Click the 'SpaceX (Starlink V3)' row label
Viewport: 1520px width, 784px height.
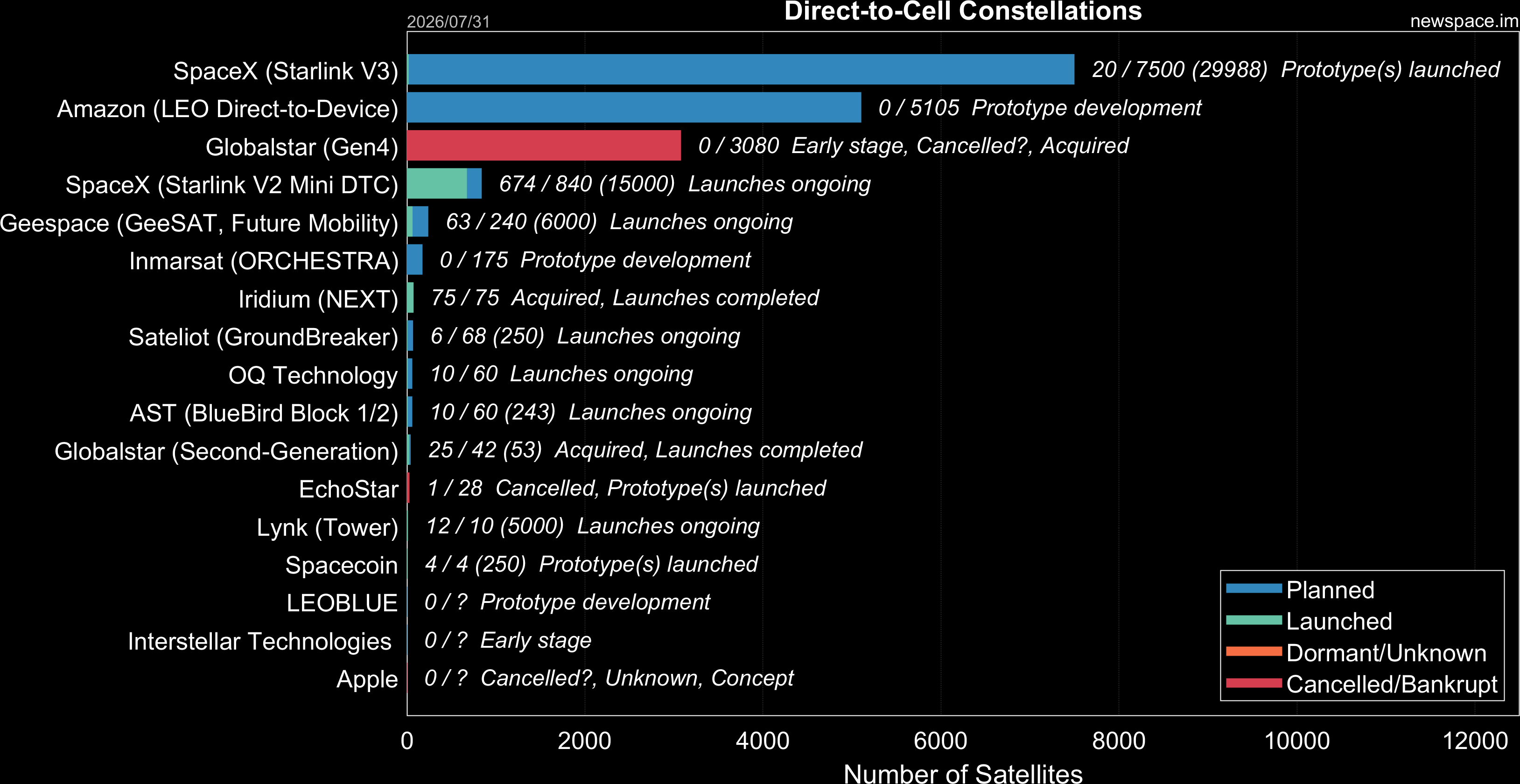[286, 71]
